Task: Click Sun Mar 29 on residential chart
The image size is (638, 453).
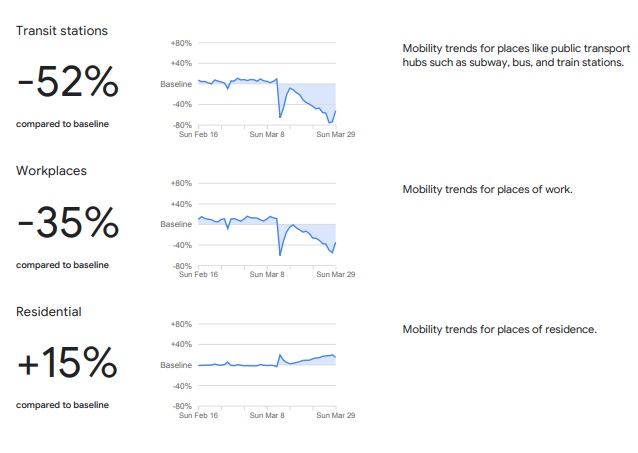Action: (x=336, y=416)
